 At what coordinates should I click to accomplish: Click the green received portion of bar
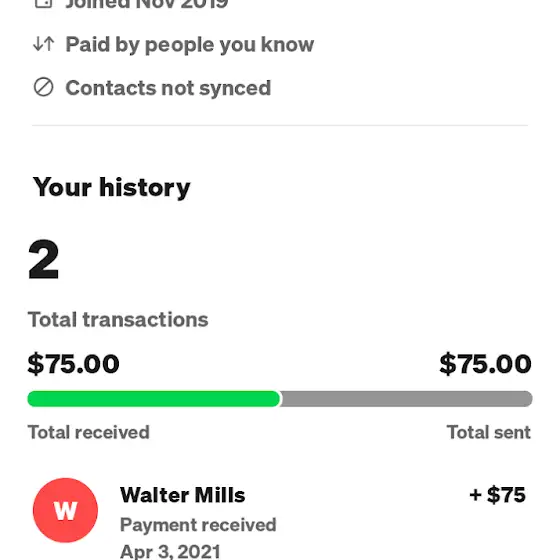click(x=154, y=399)
